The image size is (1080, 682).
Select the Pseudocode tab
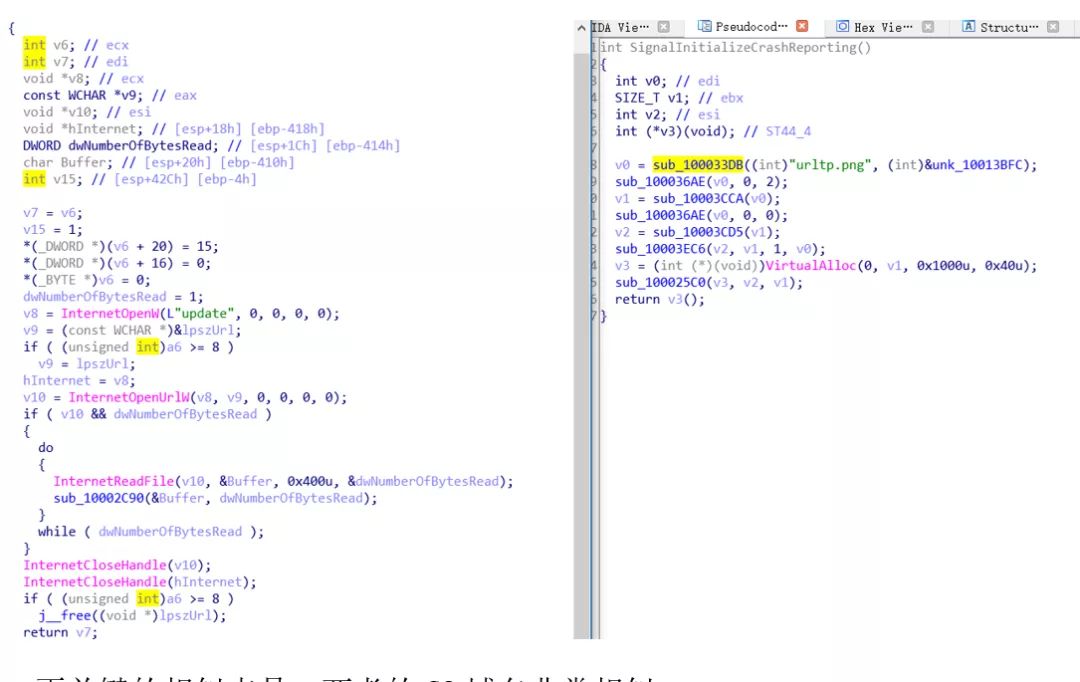click(x=751, y=27)
